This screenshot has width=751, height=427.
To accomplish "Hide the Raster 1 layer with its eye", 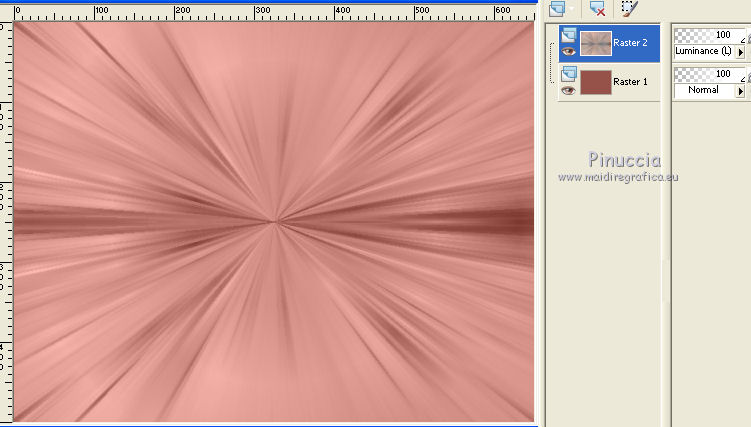I will click(569, 90).
